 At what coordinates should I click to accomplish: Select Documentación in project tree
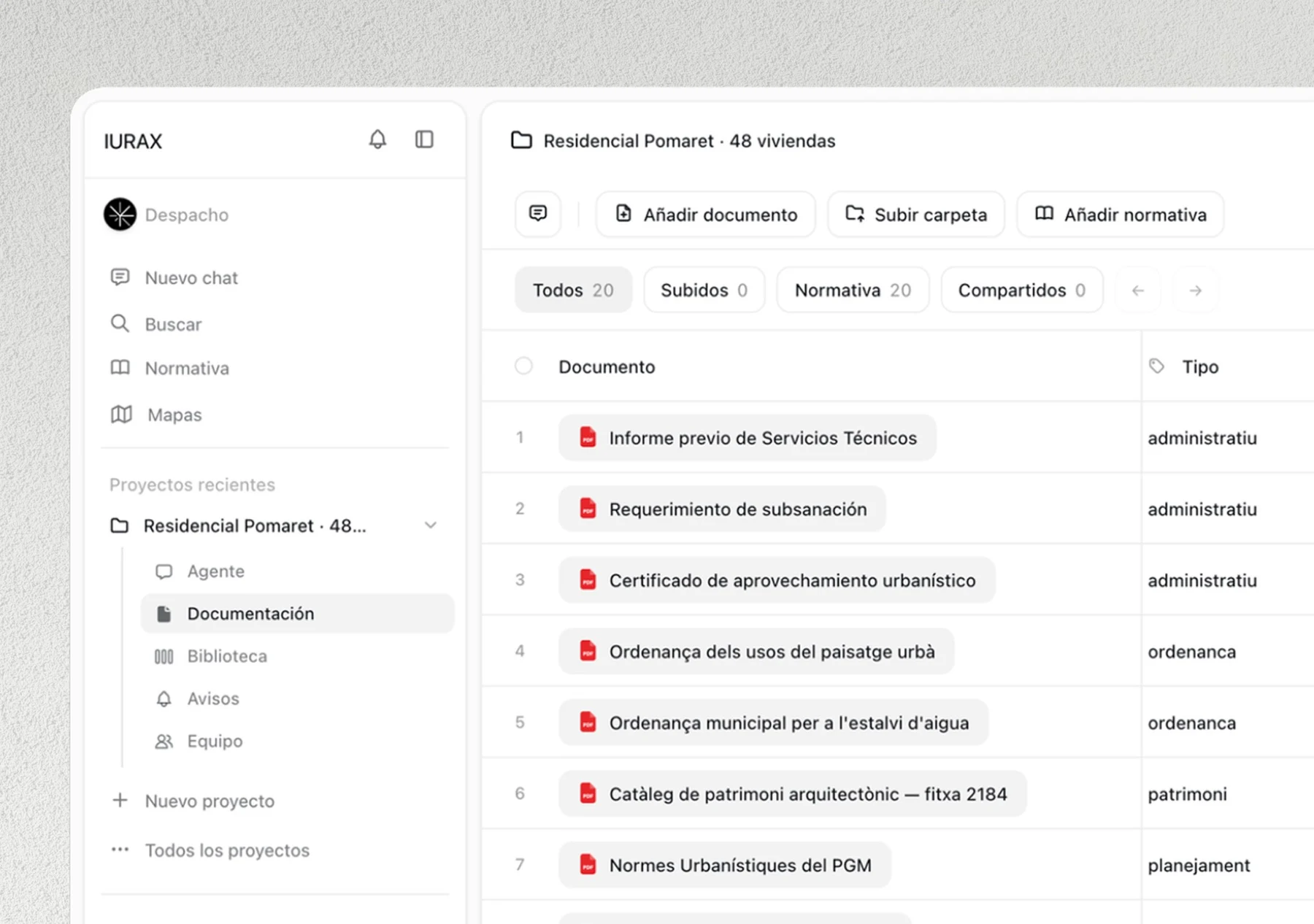pos(297,613)
